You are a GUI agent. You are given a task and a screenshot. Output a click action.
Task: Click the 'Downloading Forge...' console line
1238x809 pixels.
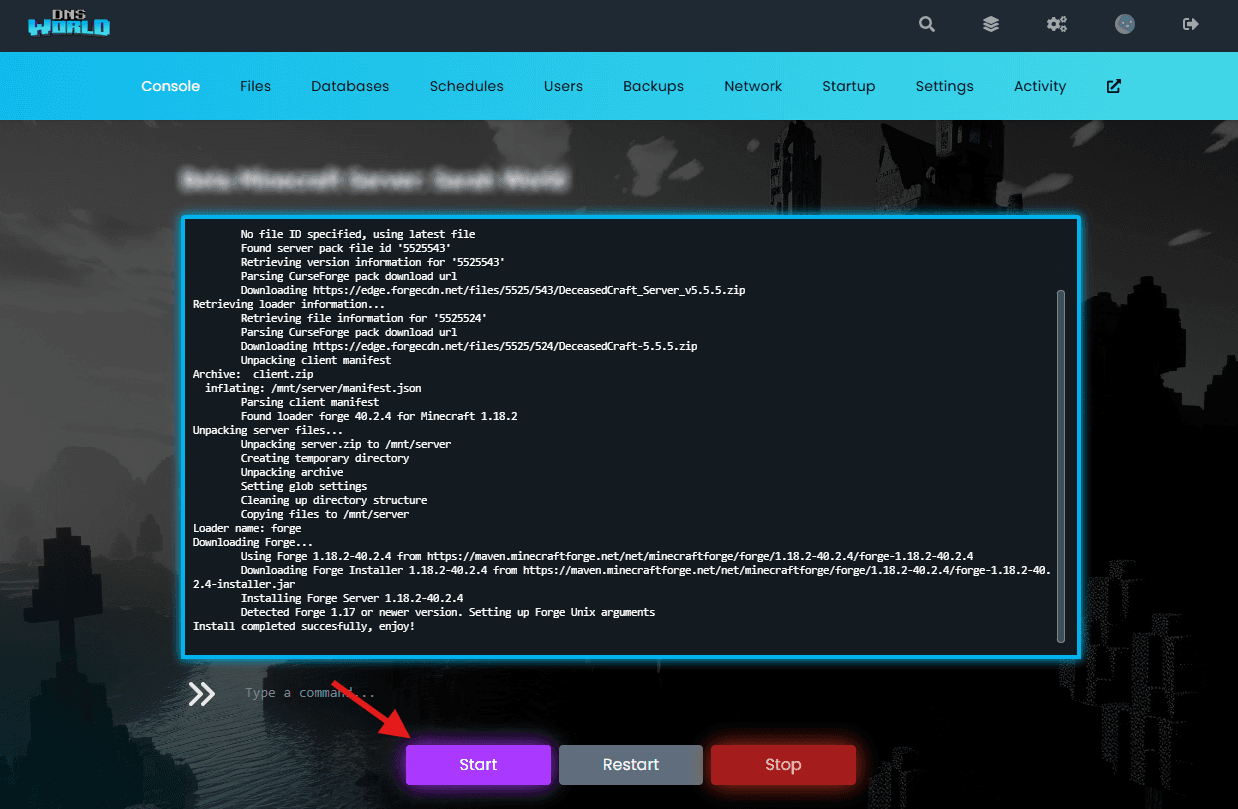pyautogui.click(x=252, y=542)
